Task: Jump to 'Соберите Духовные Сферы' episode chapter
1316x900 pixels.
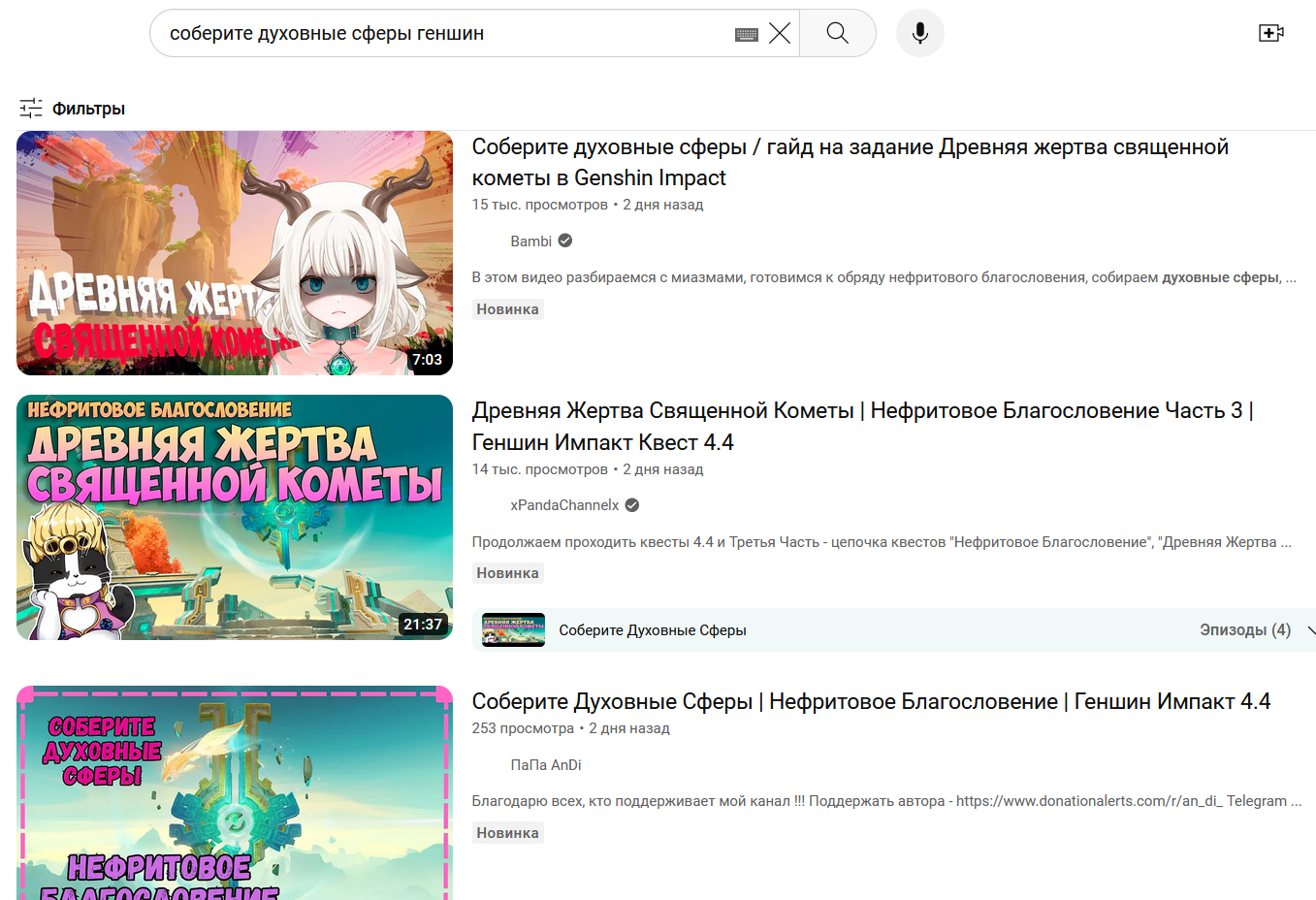Action: (x=653, y=630)
